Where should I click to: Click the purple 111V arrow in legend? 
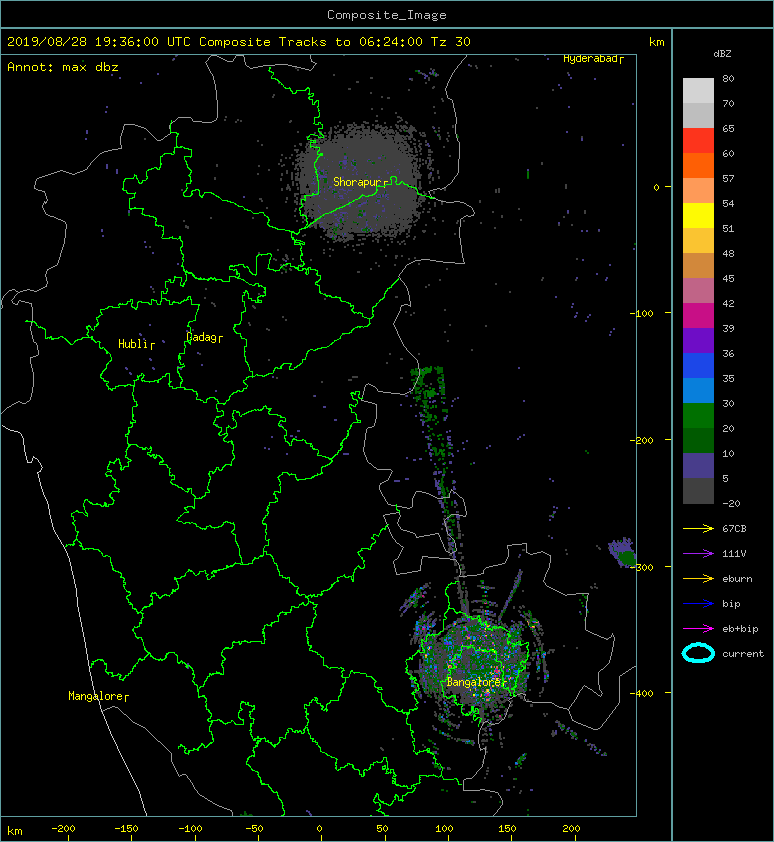coord(698,554)
